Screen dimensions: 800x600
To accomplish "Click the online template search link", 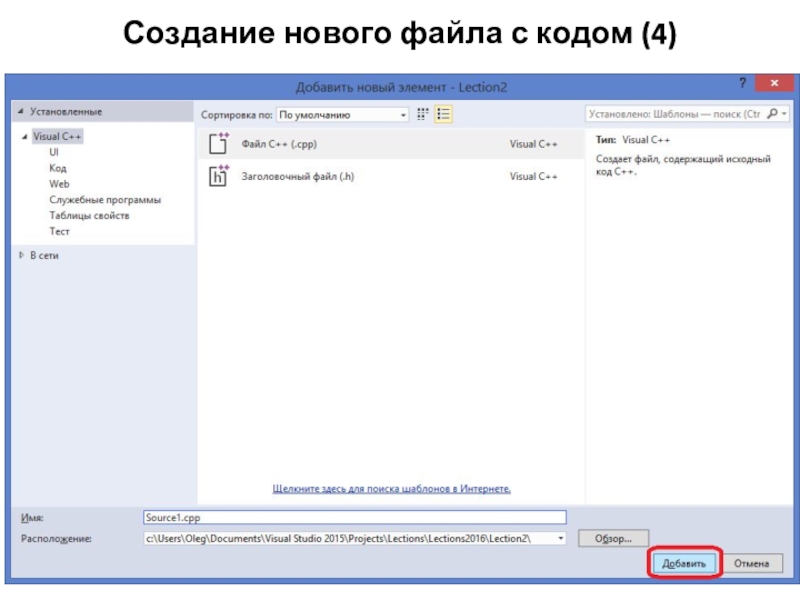I will tap(391, 488).
